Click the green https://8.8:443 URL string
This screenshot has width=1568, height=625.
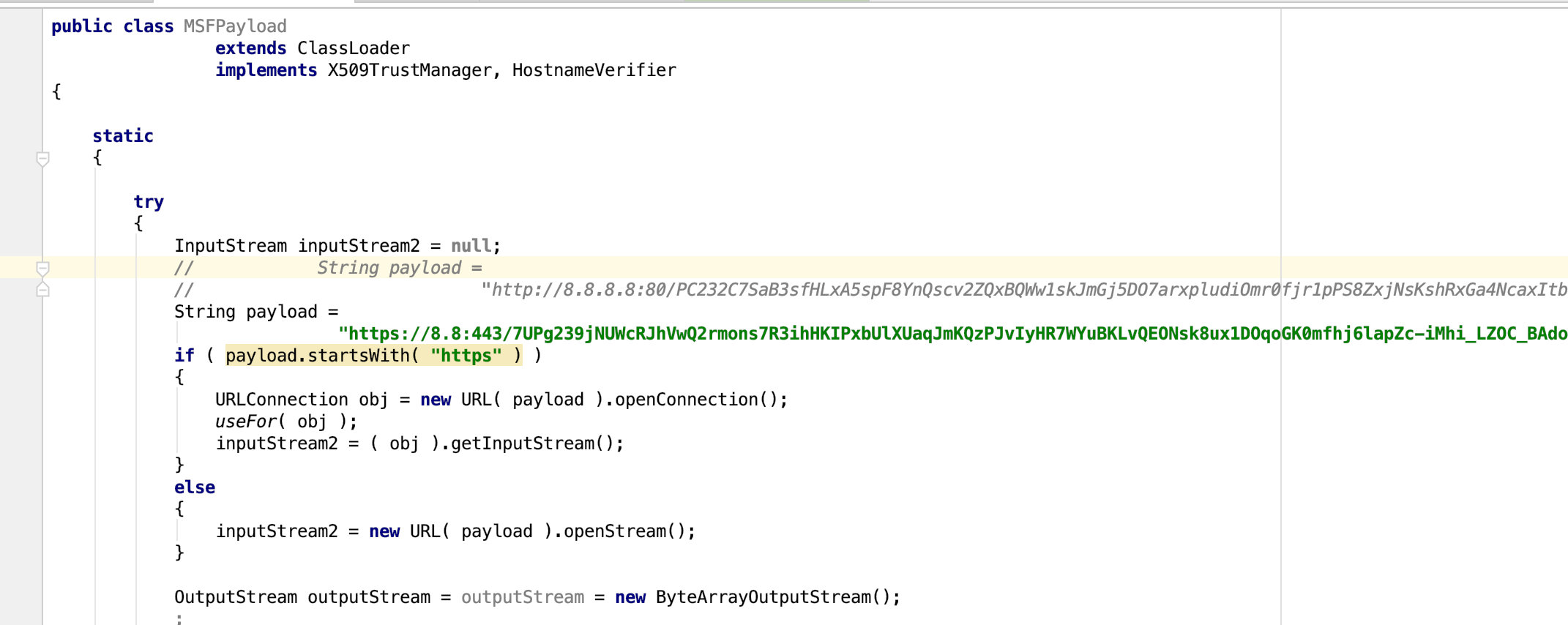953,334
